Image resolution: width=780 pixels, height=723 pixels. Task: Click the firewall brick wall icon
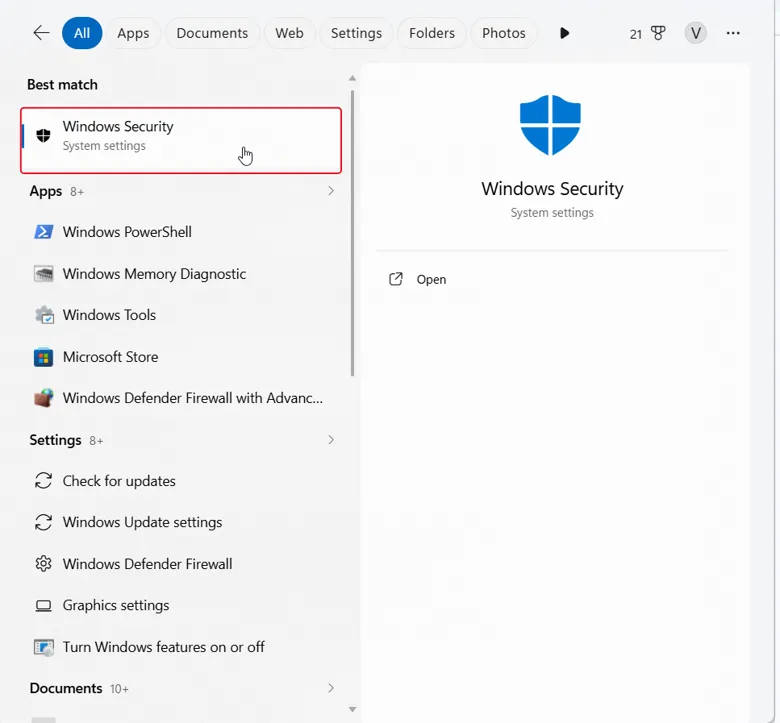pyautogui.click(x=43, y=398)
